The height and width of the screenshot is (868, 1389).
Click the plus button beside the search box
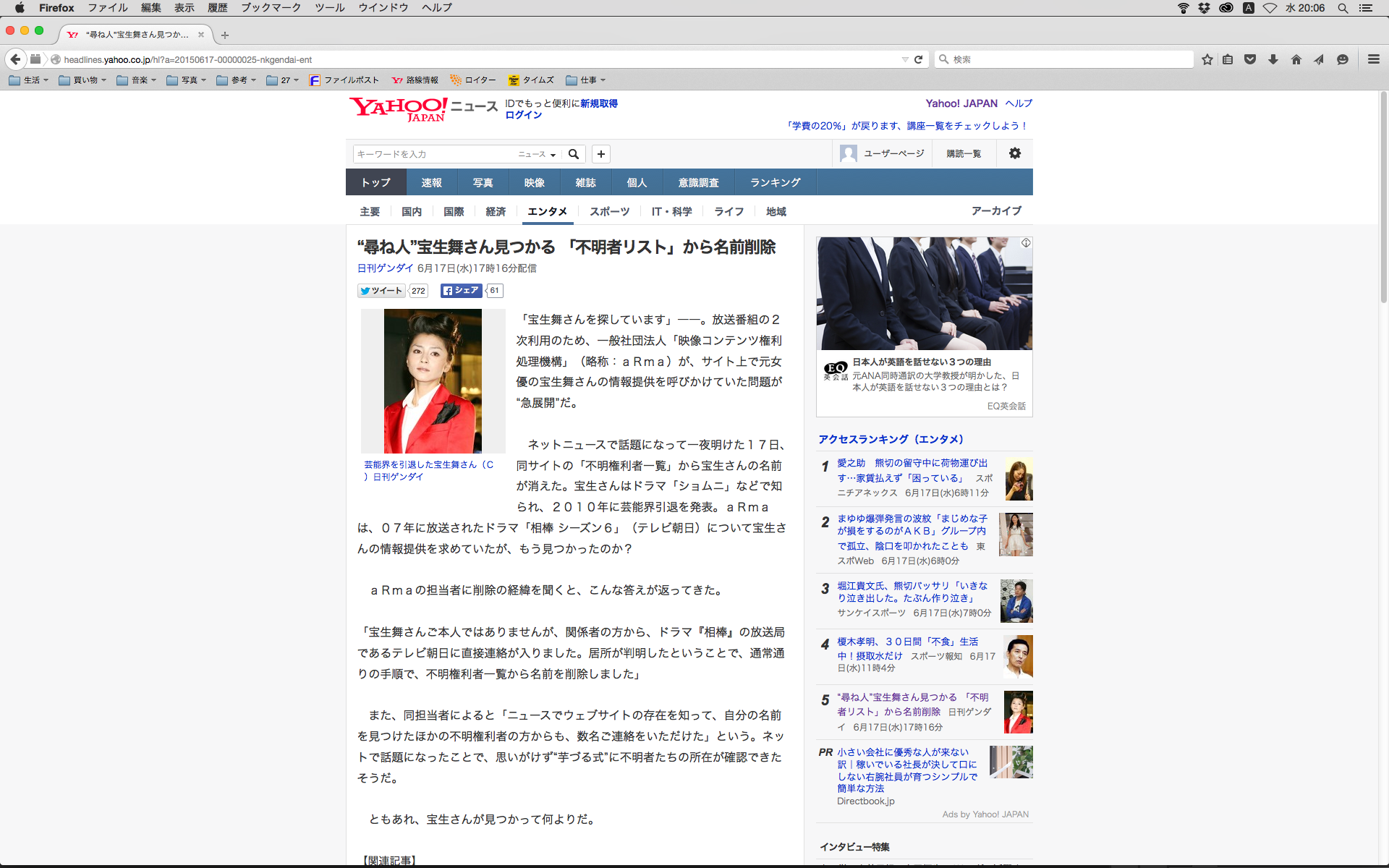pos(600,154)
